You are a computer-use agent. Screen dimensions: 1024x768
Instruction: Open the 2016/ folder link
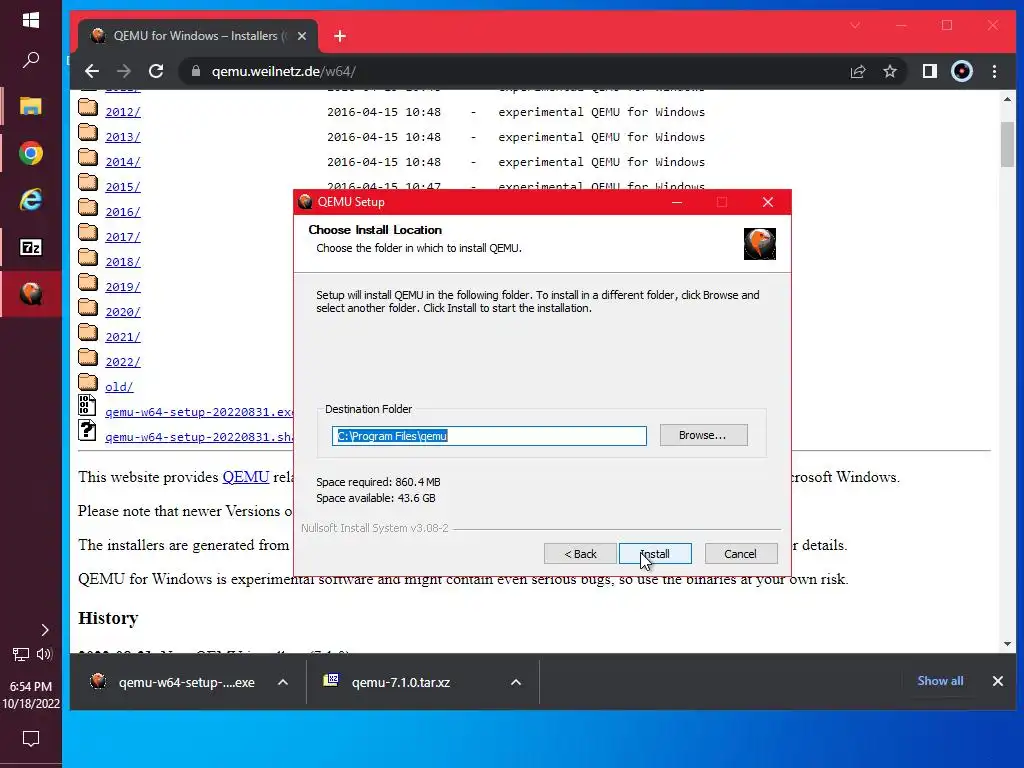[123, 212]
